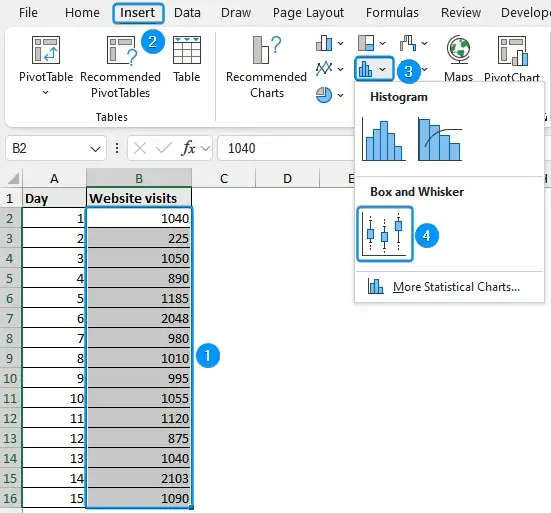Select column B header
Screen dimensions: 551x513
click(x=139, y=178)
